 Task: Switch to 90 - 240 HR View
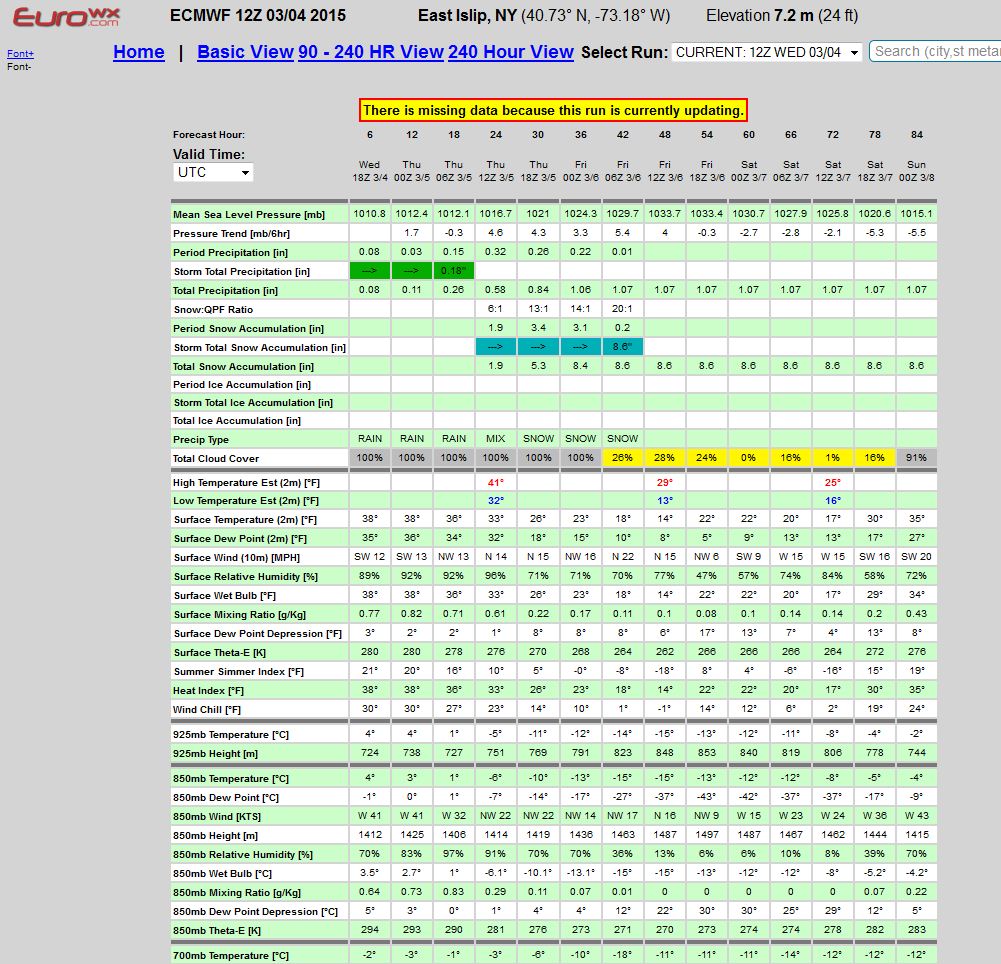click(371, 52)
